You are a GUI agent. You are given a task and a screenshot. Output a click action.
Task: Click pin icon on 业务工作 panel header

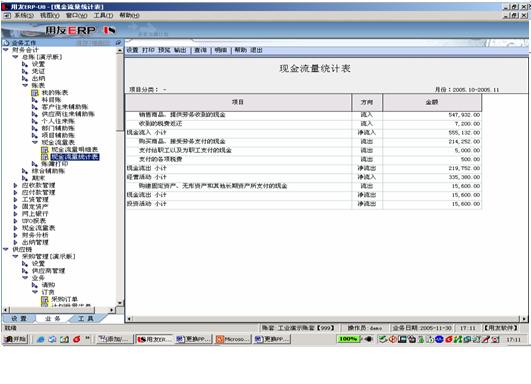click(x=118, y=43)
